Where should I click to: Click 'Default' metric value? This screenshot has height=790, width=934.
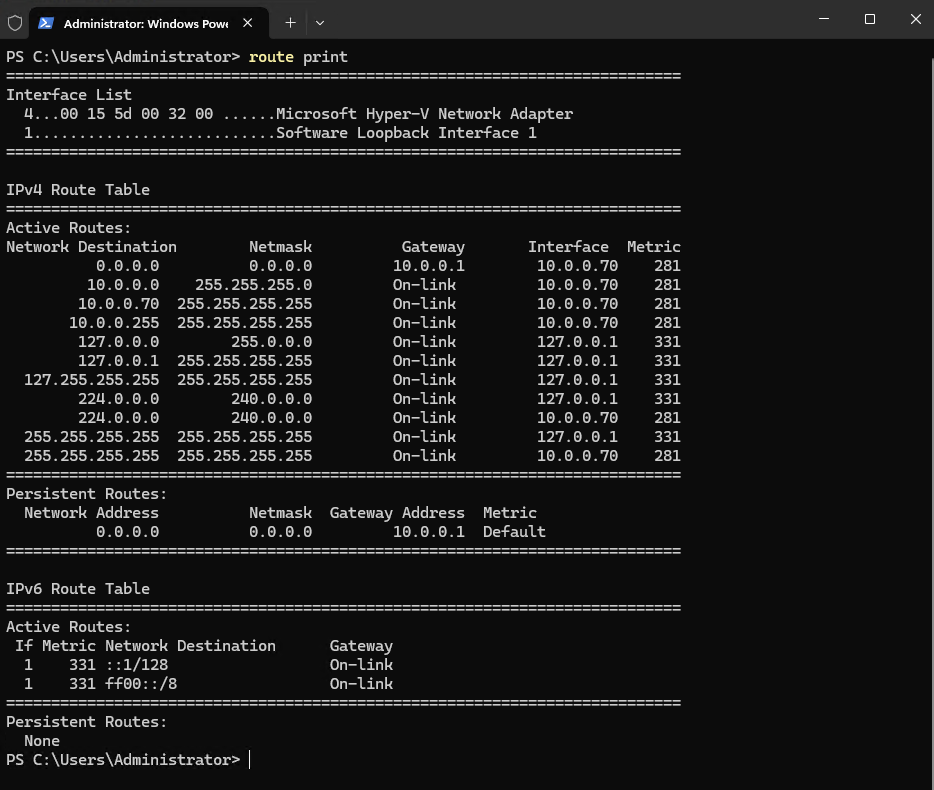click(514, 531)
